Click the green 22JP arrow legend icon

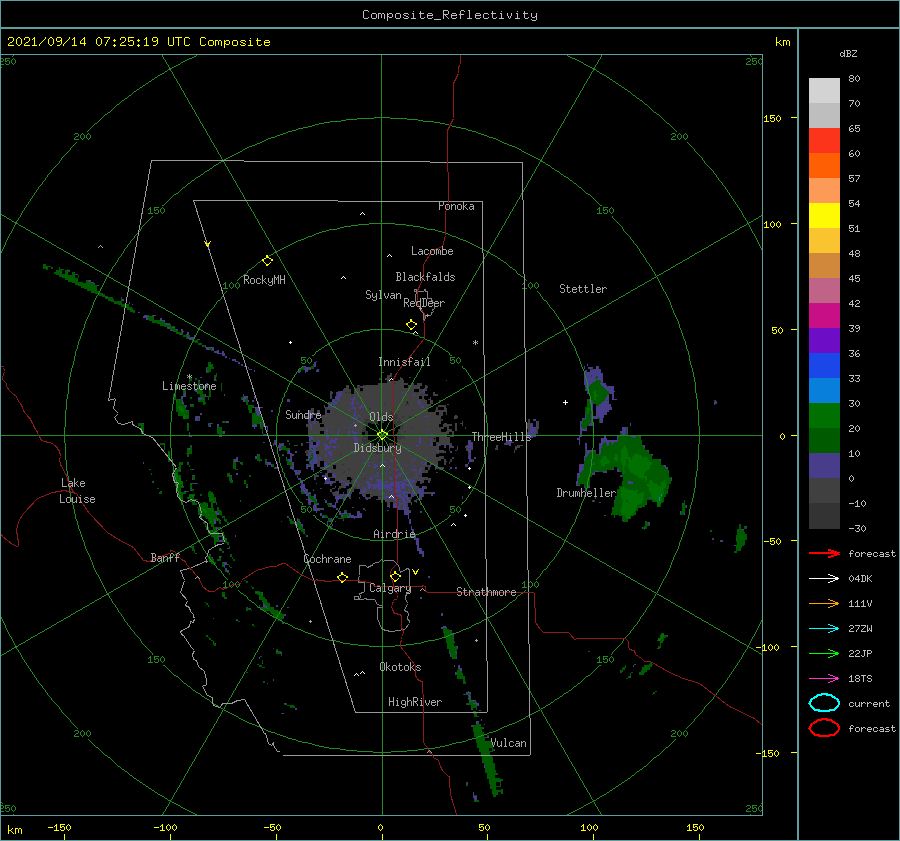tap(824, 653)
